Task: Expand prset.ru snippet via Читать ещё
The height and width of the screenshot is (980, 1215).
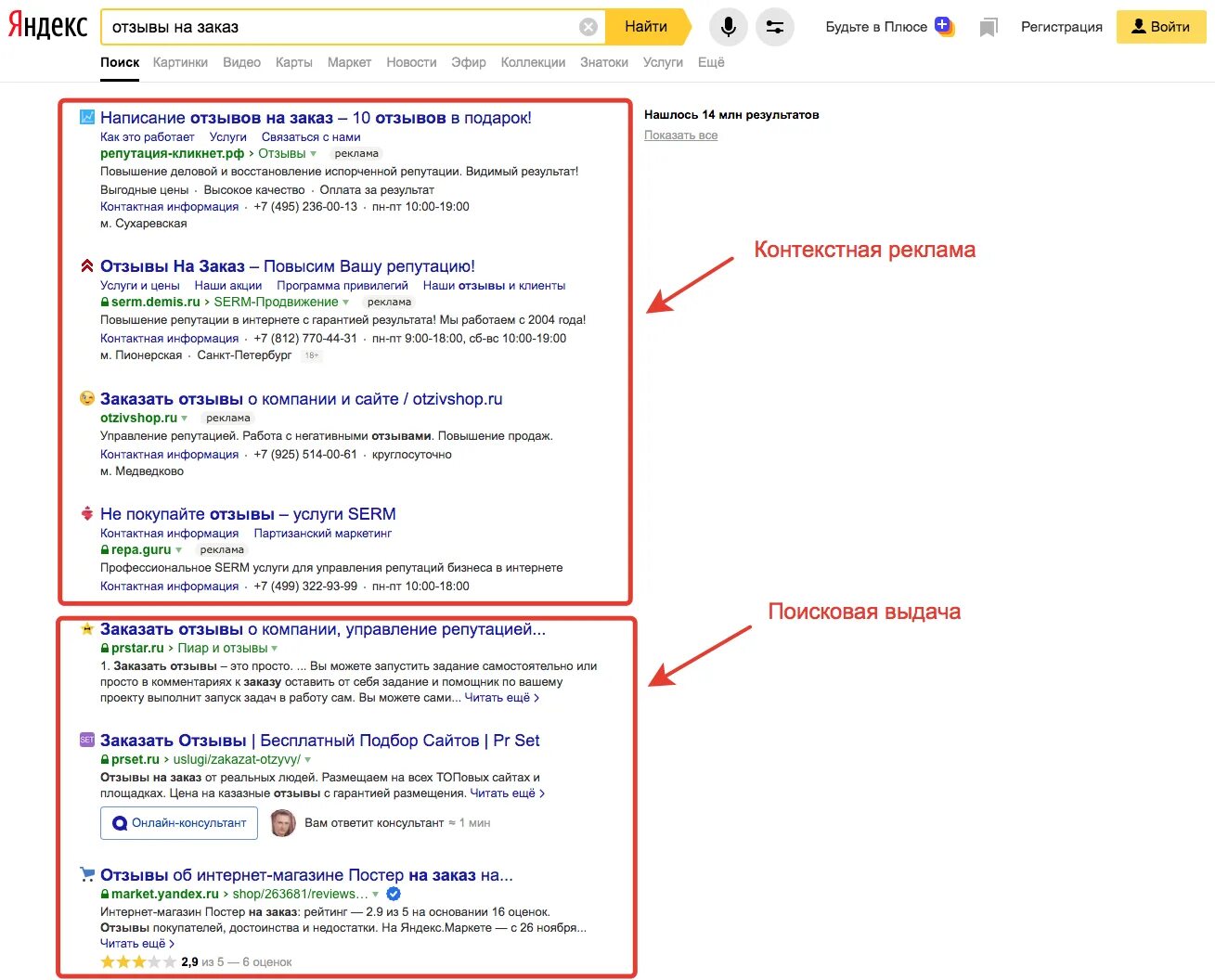Action: pyautogui.click(x=508, y=793)
